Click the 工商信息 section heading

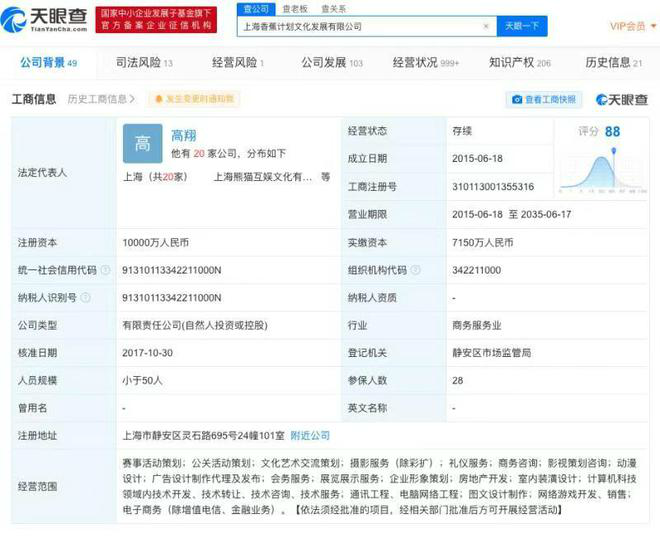tap(34, 99)
